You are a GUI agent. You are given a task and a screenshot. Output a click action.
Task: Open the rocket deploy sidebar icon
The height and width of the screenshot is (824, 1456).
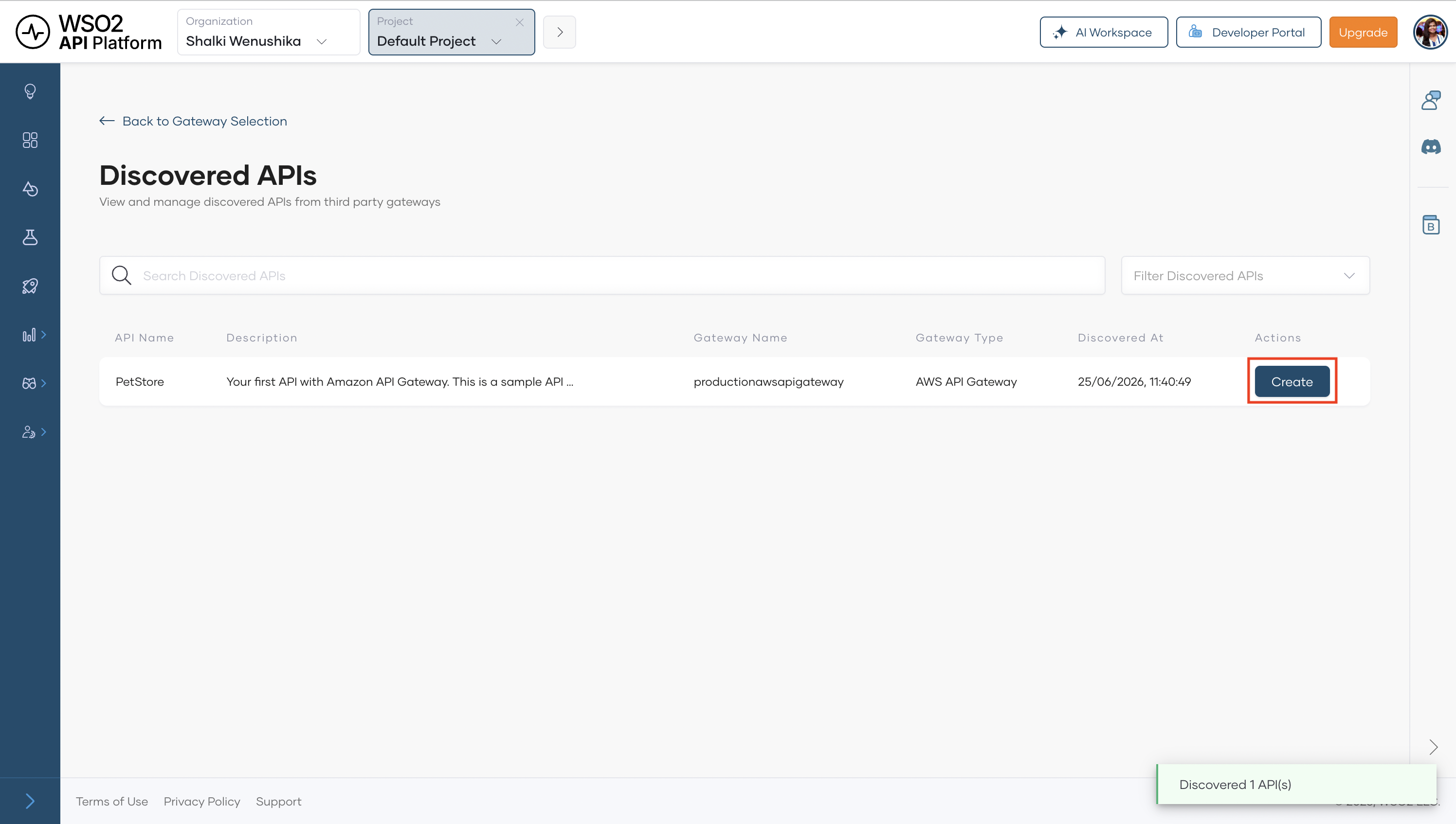tap(30, 286)
